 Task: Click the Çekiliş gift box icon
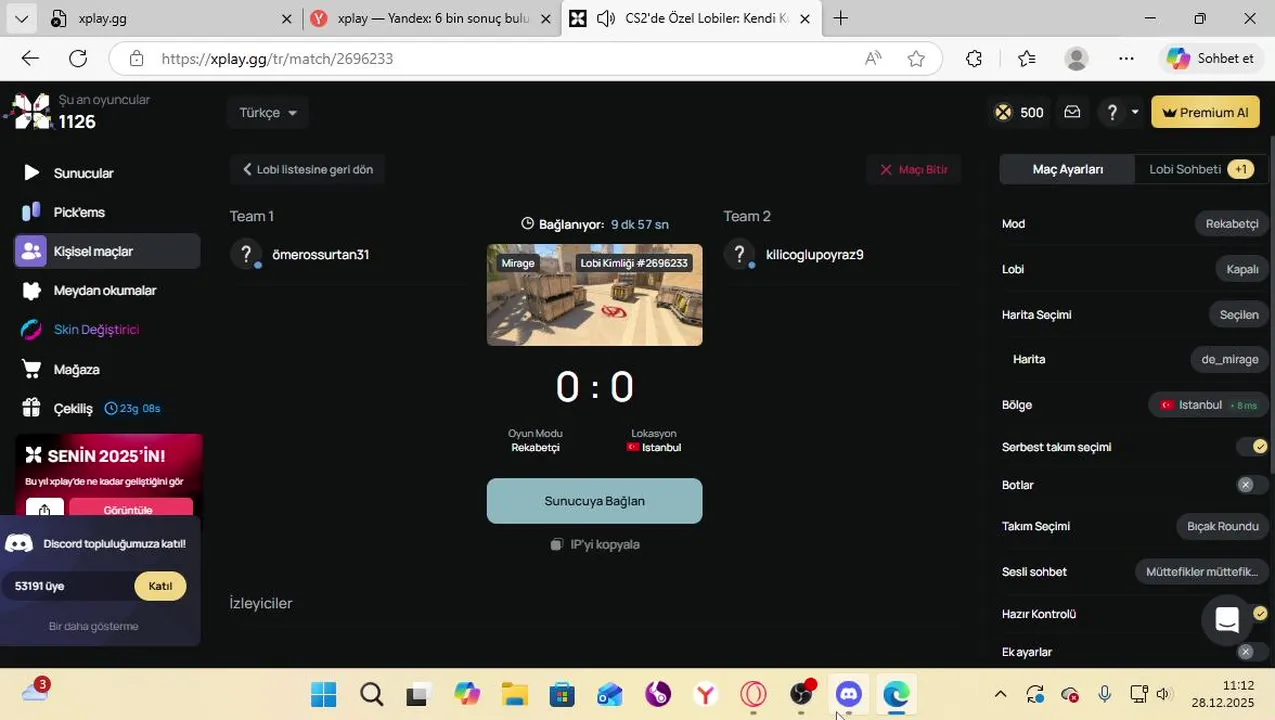coord(31,408)
